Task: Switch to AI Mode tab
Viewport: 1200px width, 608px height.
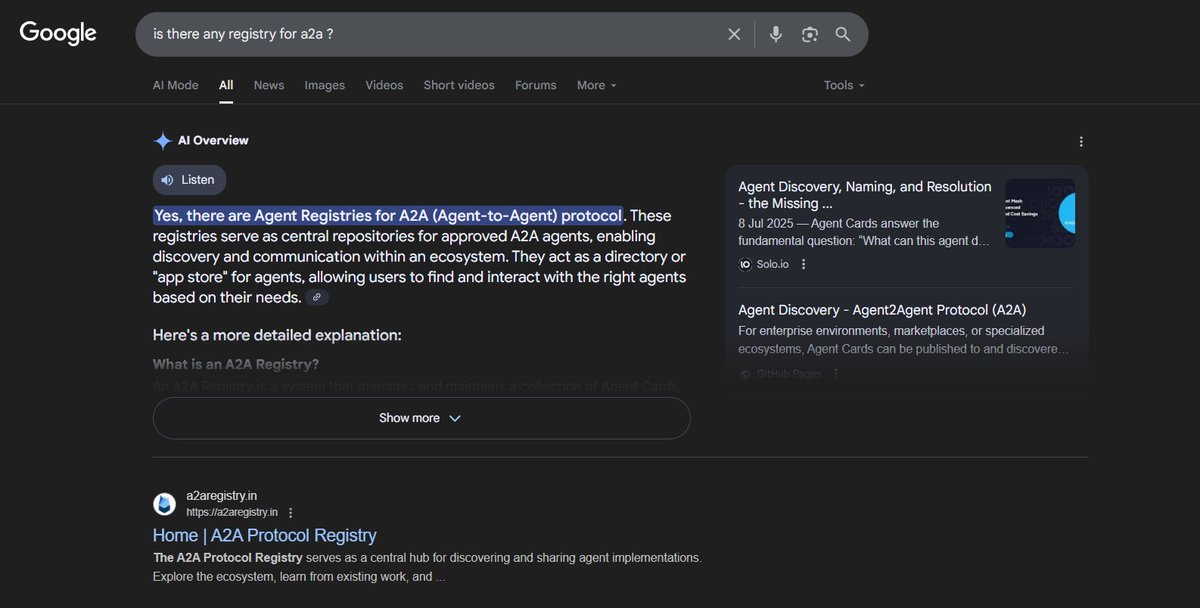Action: pos(176,85)
